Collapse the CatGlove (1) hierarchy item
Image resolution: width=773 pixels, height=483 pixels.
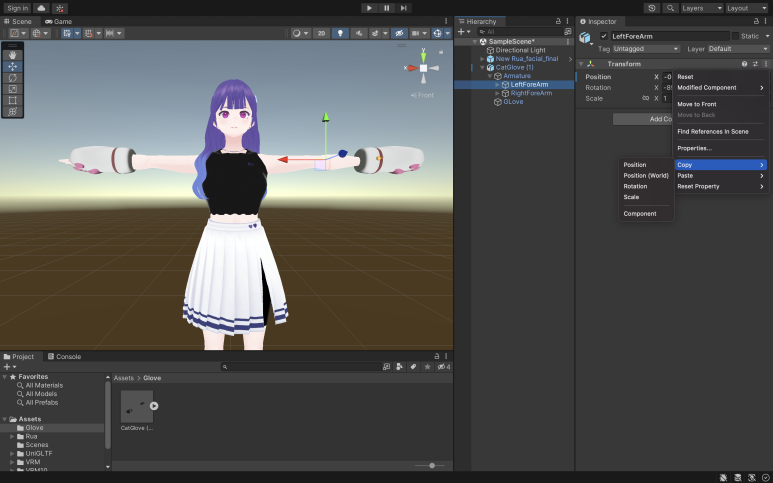click(x=483, y=68)
